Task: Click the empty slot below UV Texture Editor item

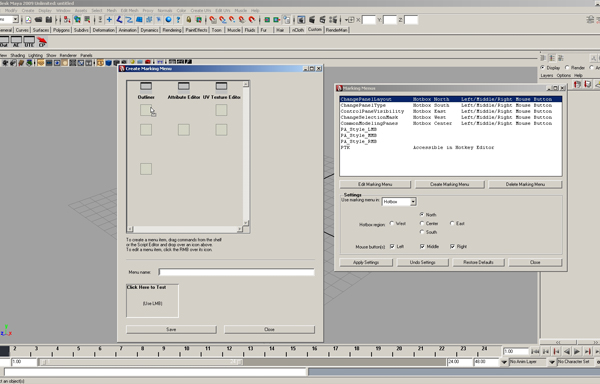Action: click(x=221, y=110)
